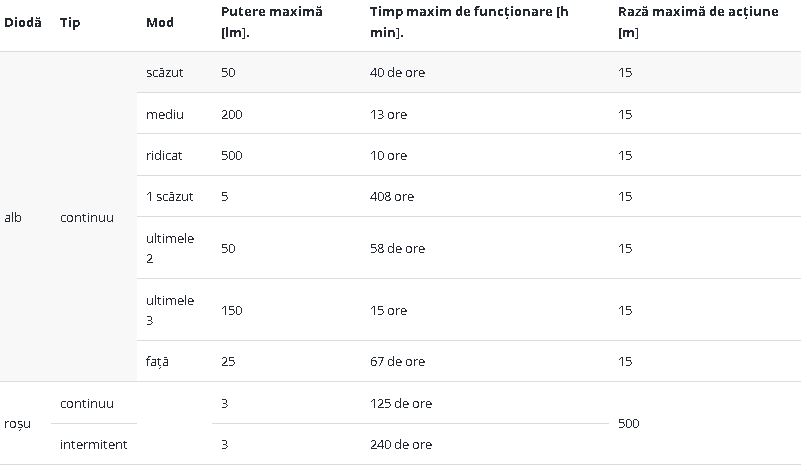Click the "ultimele 2" mode cell
Image resolution: width=807 pixels, height=471 pixels.
[x=170, y=248]
